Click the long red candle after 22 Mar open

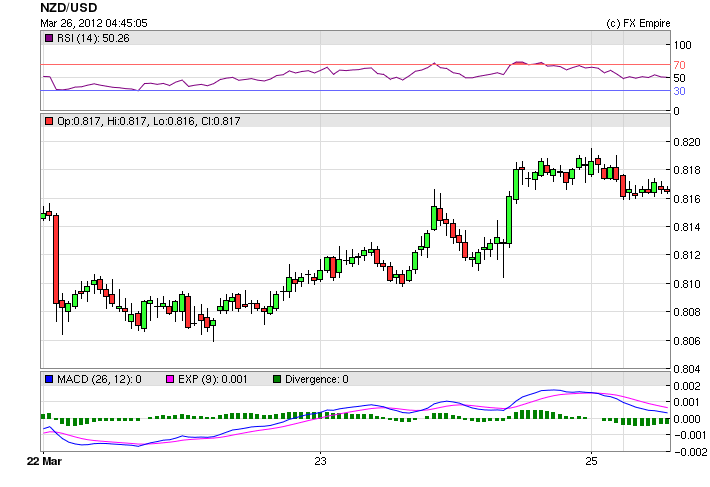pyautogui.click(x=56, y=259)
